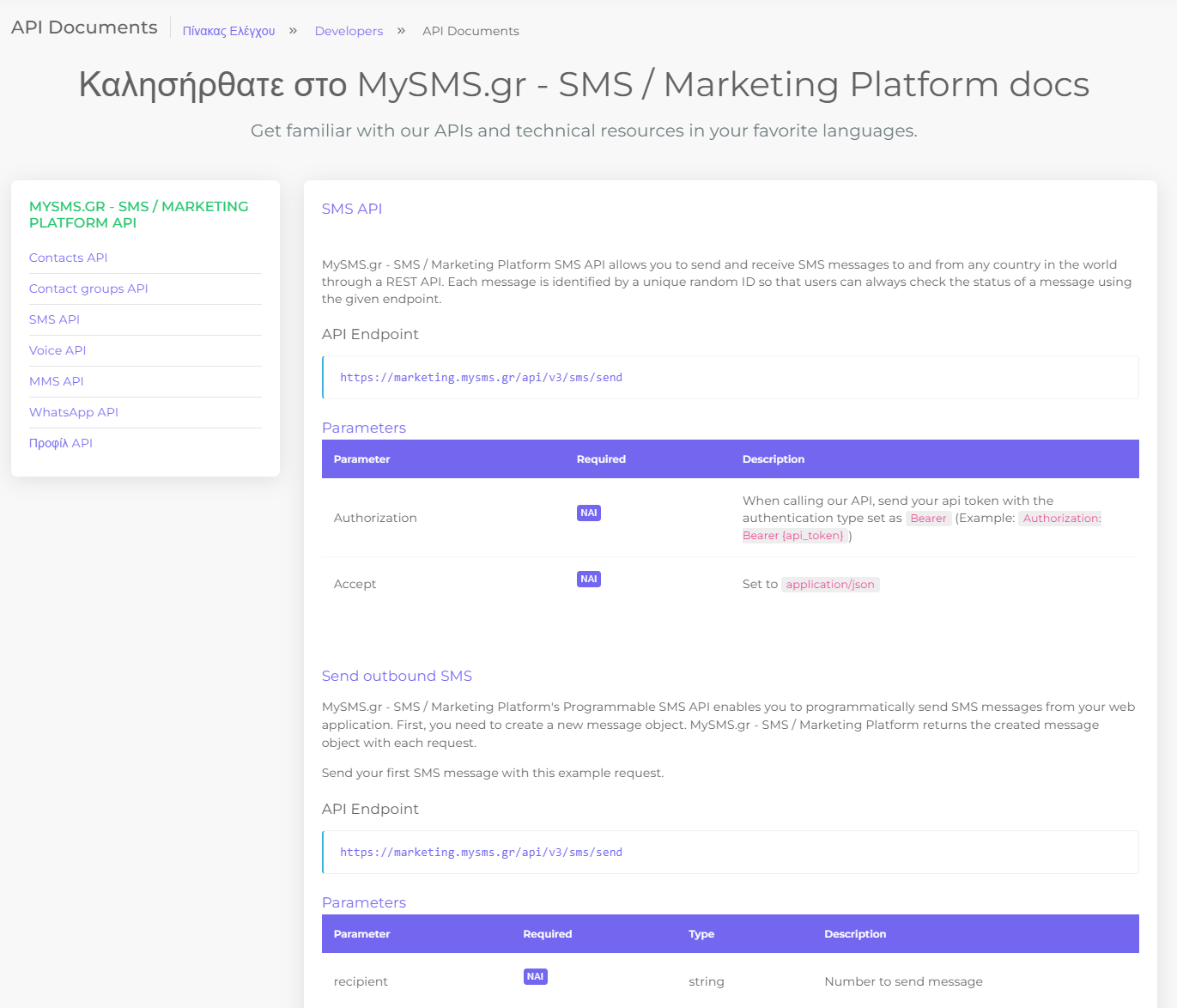Click the Type column header in the lower table

coord(701,934)
